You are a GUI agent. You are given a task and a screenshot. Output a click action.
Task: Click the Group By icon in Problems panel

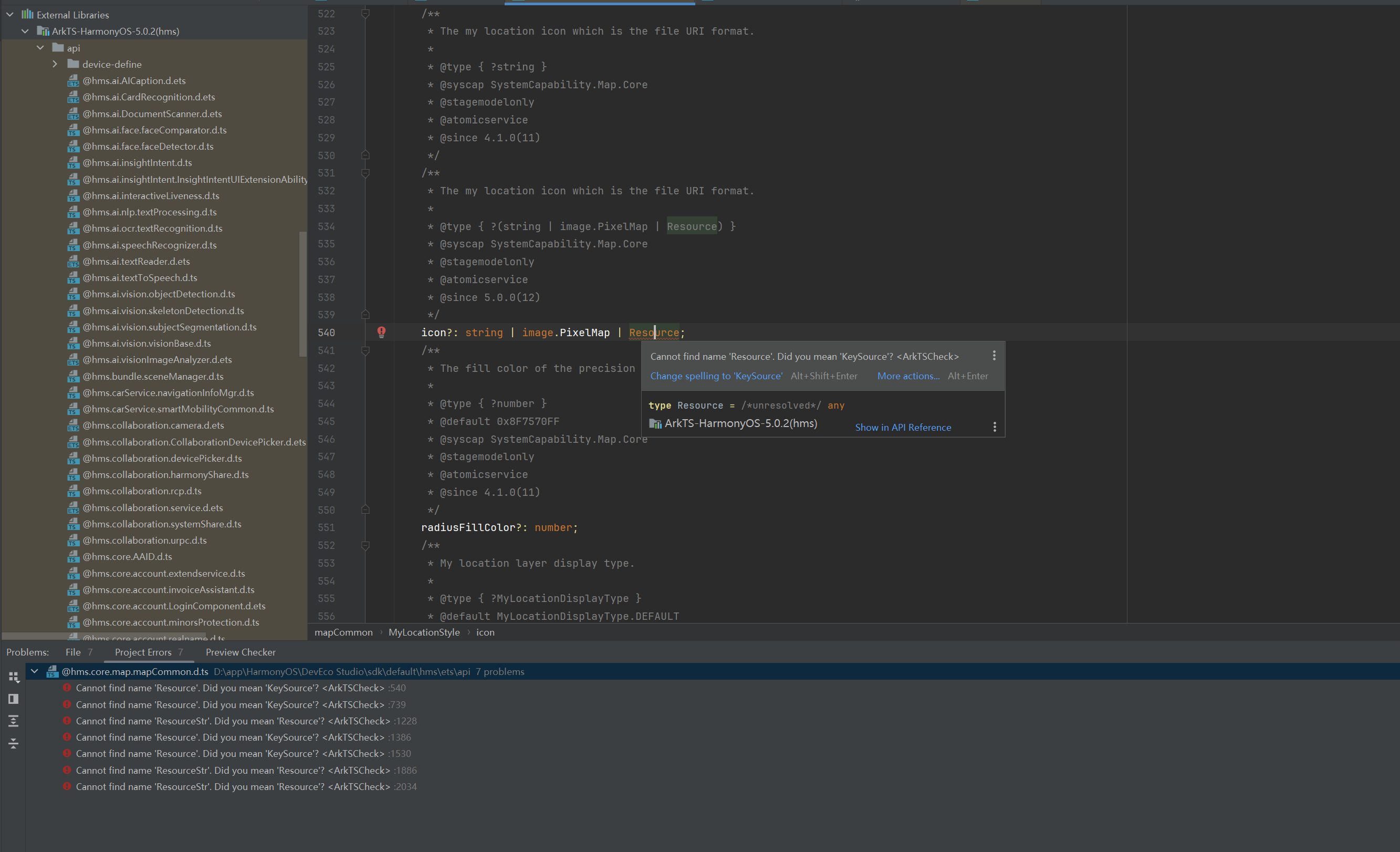14,677
